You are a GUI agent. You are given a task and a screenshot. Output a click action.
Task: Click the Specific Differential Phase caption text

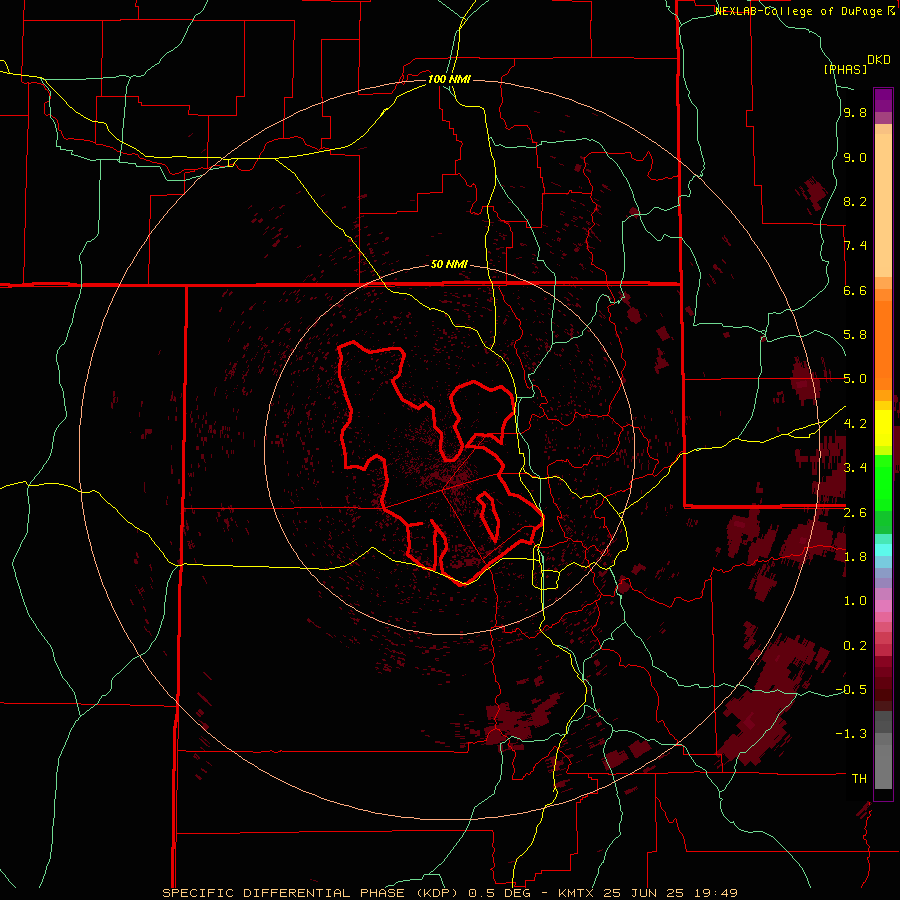450,893
